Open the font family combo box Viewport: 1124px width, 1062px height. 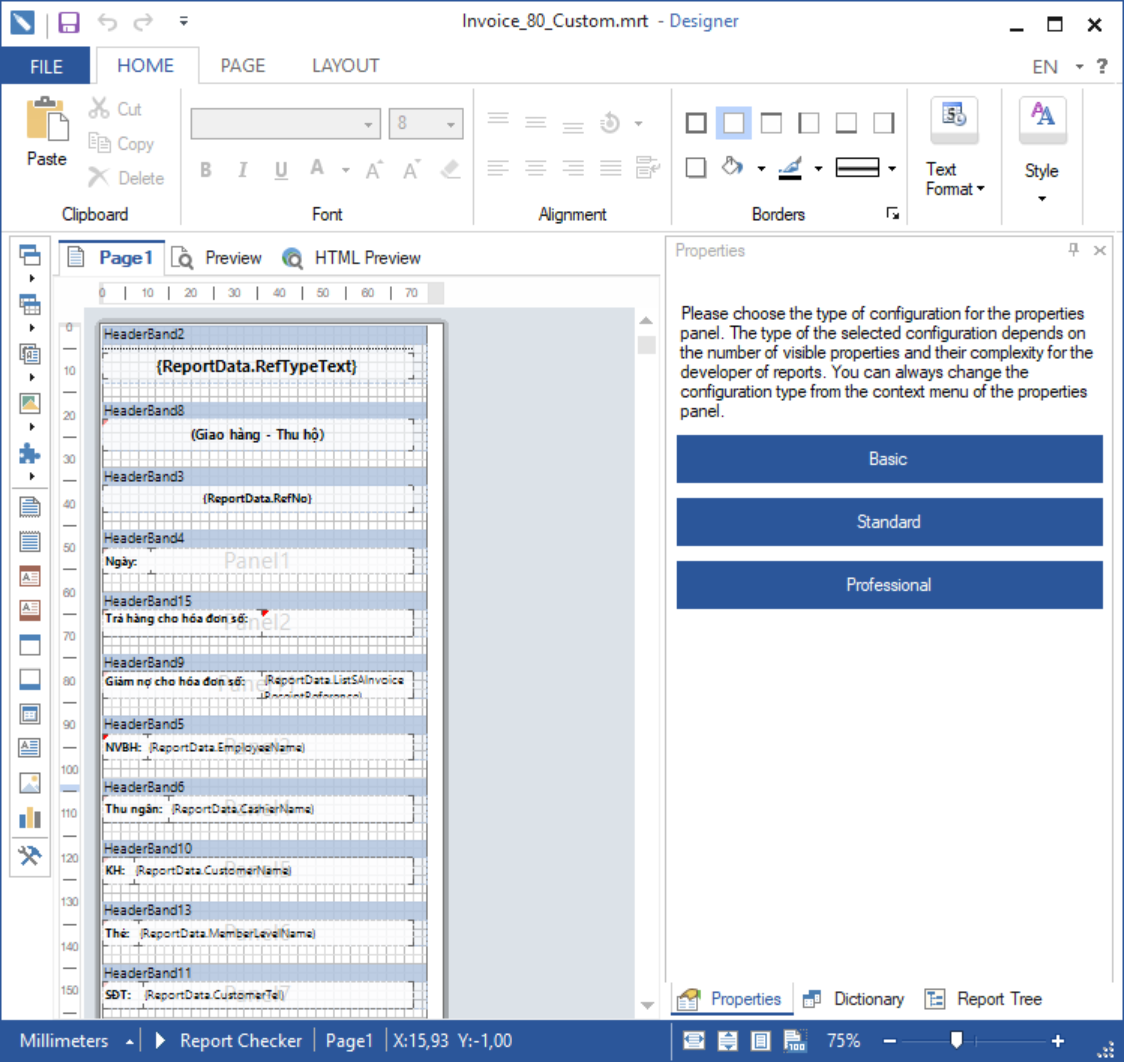[285, 124]
